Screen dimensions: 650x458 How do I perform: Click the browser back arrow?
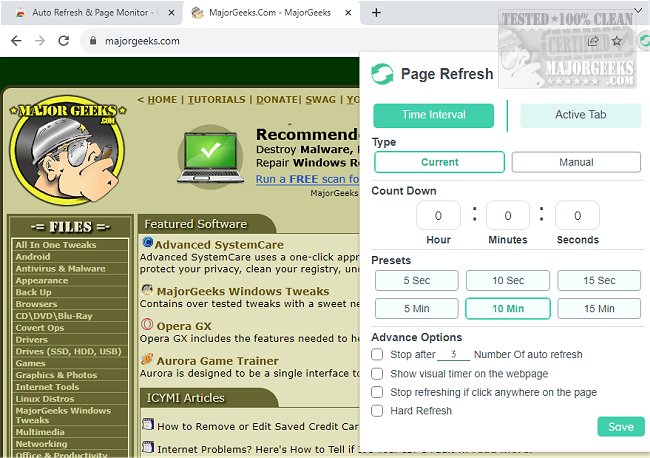16,41
